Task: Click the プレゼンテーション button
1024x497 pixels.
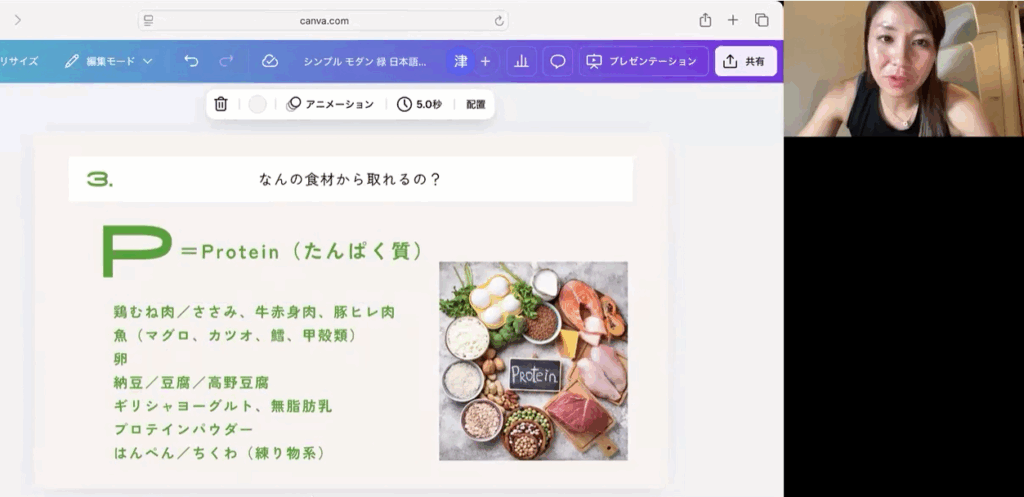Action: (x=642, y=61)
